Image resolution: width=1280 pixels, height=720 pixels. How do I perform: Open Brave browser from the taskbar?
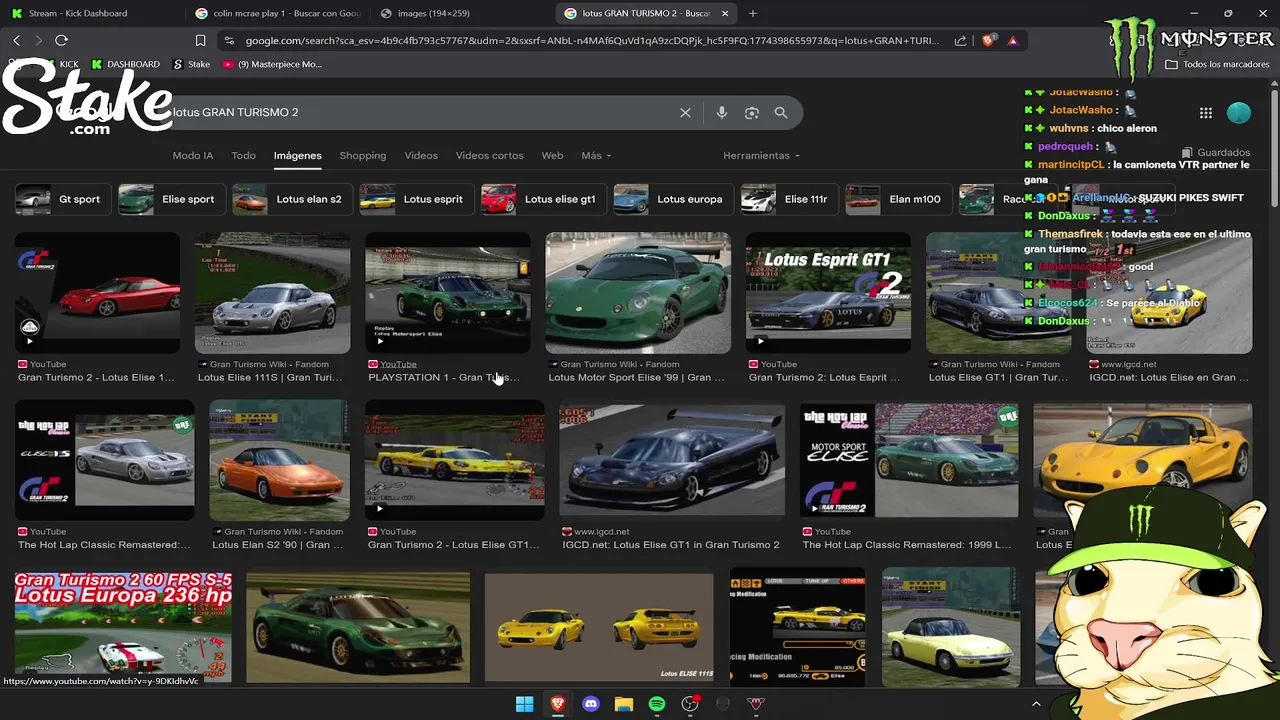(558, 704)
